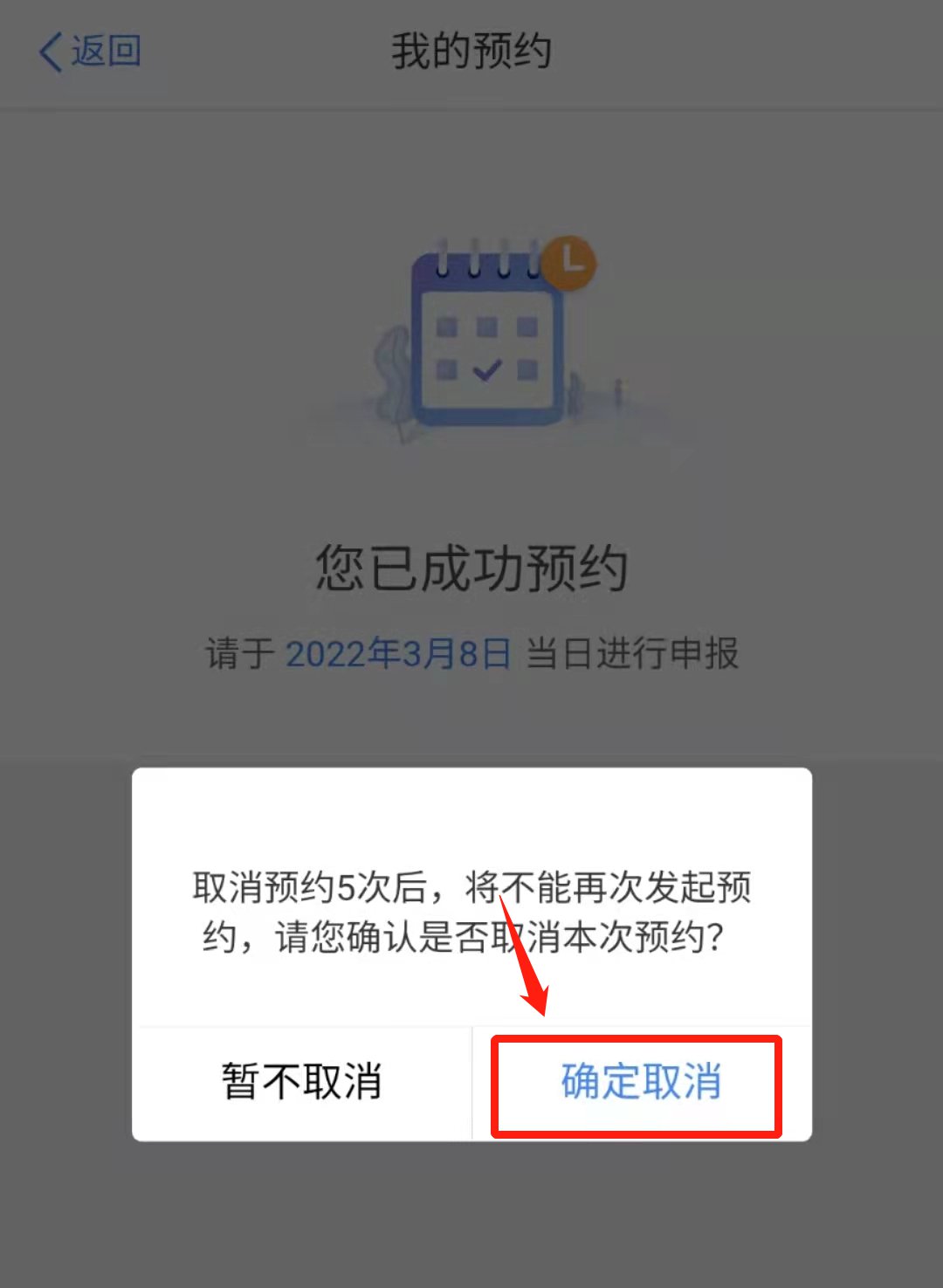Tap the dimmed overlay below the dialog
Viewport: 943px width, 1288px height.
click(471, 1214)
